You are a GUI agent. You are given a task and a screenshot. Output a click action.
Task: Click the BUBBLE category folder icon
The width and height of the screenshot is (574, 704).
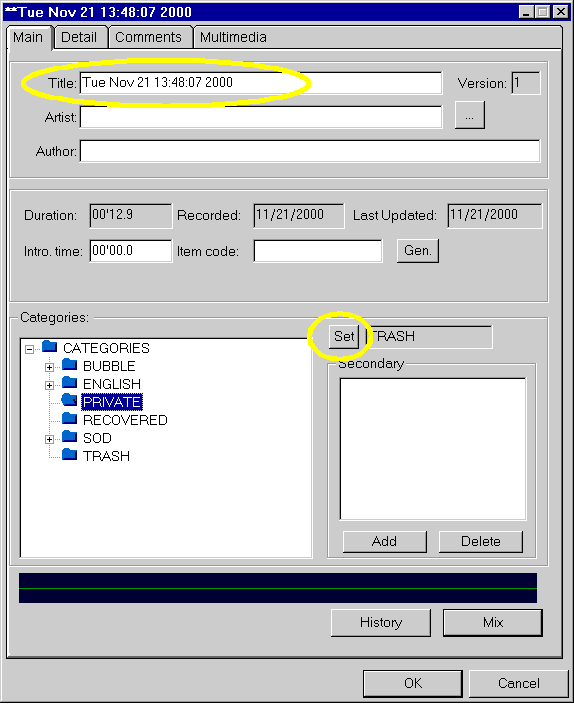pos(69,364)
